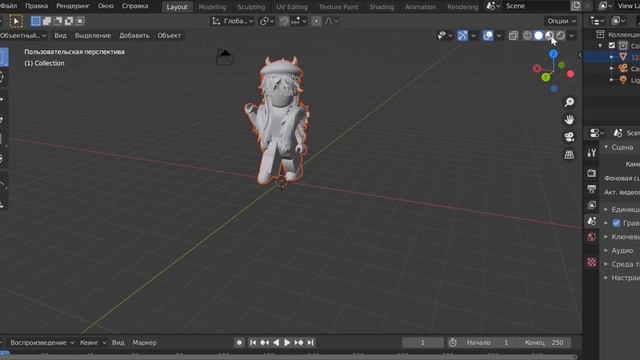Open the Окно menu
The width and height of the screenshot is (640, 360).
[x=106, y=6]
